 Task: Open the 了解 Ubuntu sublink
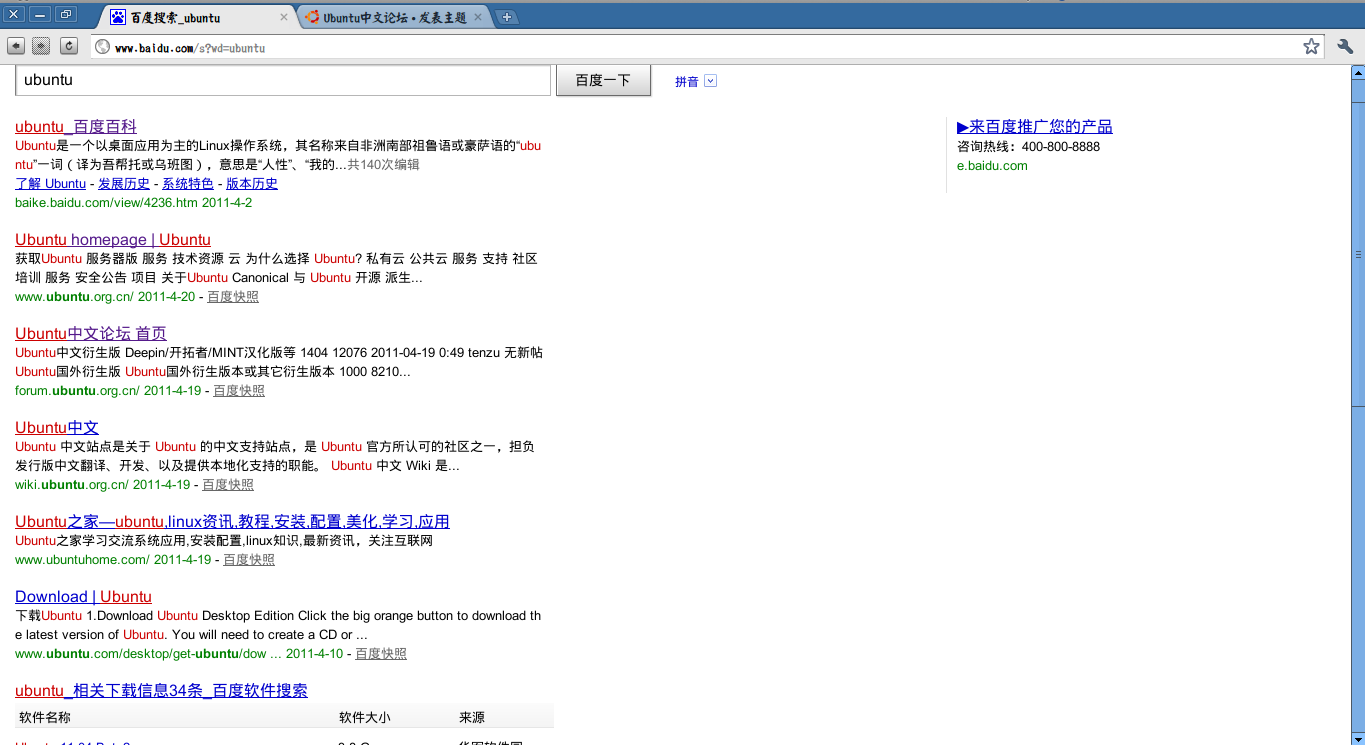pyautogui.click(x=50, y=184)
